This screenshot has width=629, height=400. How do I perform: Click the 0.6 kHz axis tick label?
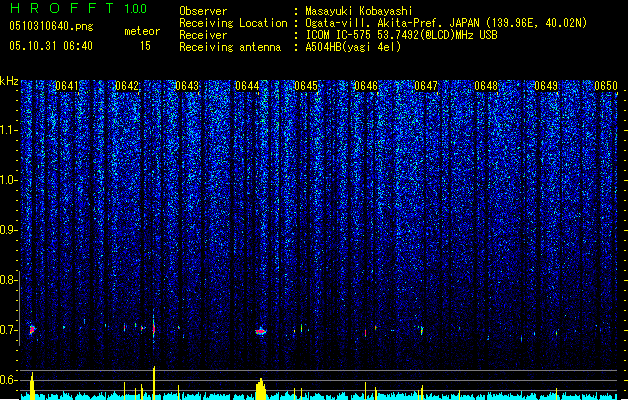(9, 380)
